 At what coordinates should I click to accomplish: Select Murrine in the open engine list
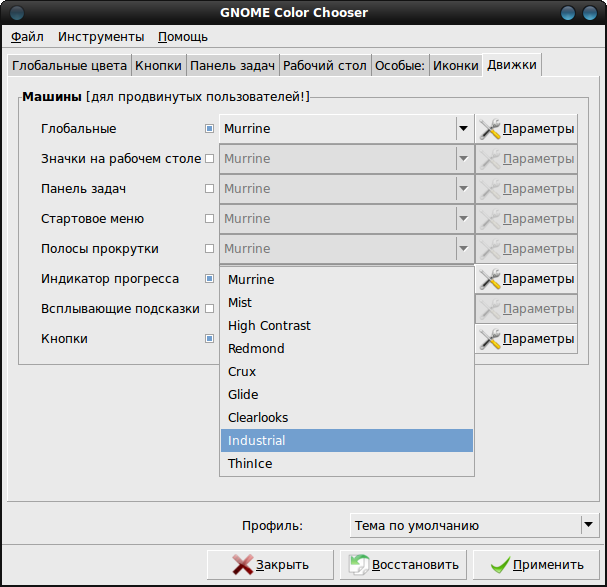(347, 280)
